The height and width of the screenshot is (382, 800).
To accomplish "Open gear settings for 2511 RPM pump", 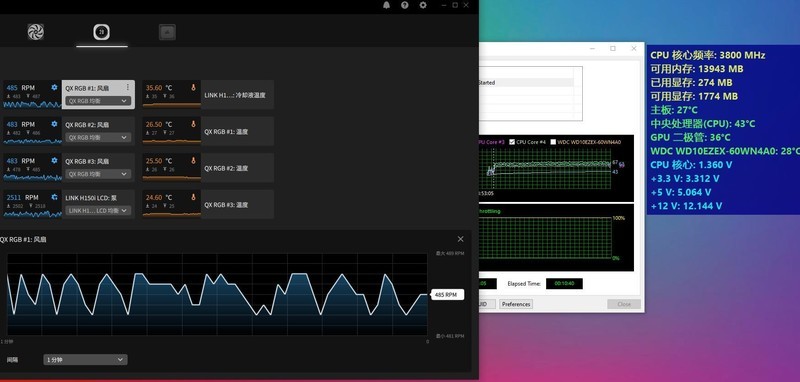I will coord(54,197).
